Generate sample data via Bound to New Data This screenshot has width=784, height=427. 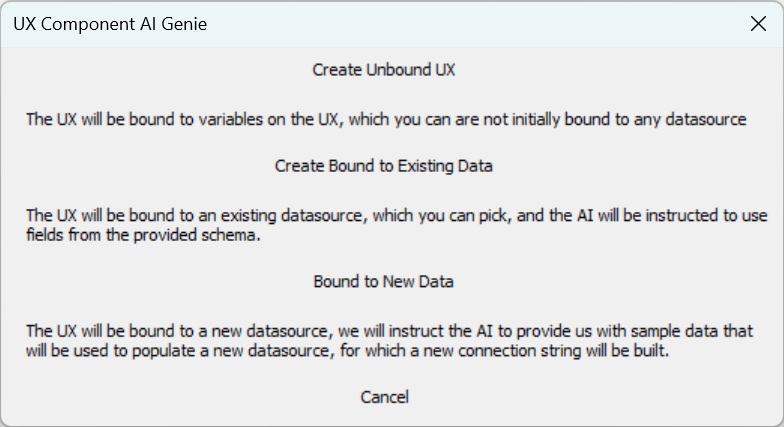(x=384, y=281)
